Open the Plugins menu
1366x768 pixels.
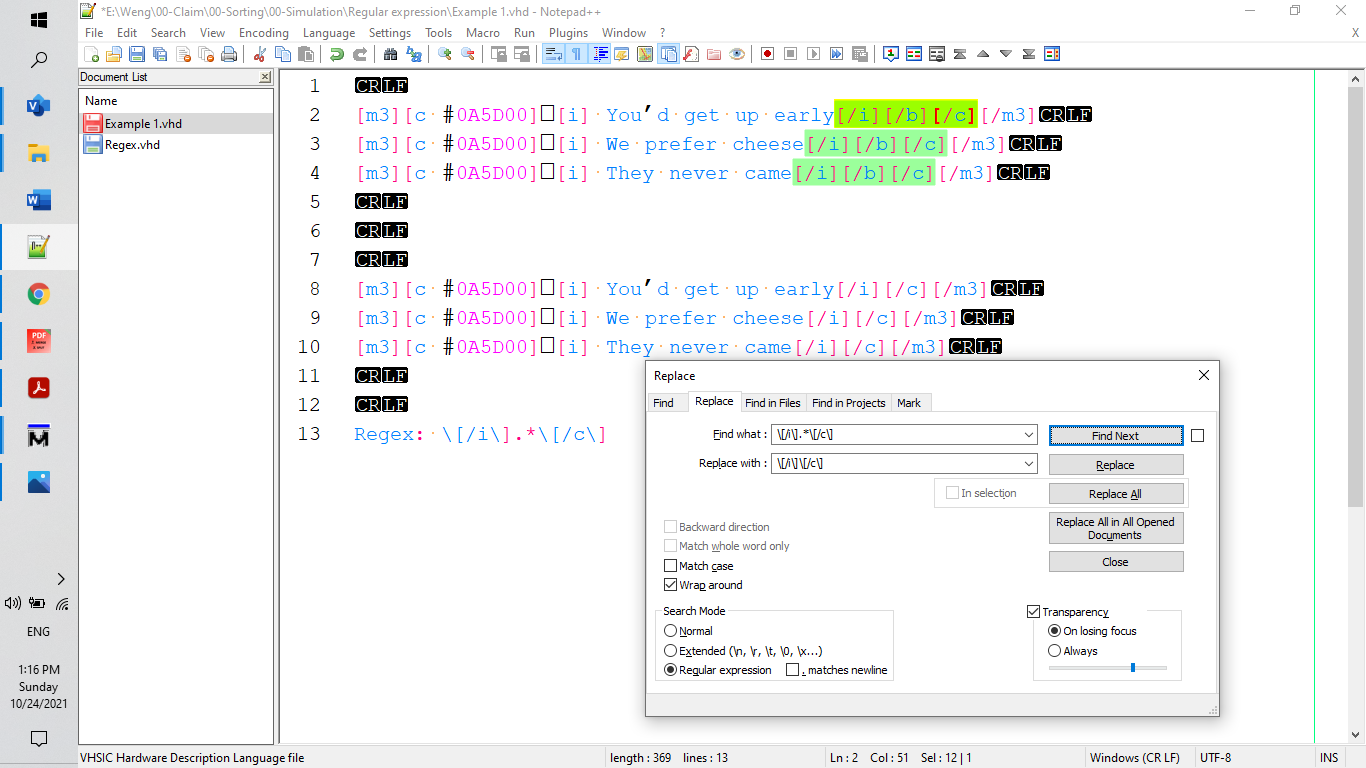click(x=568, y=32)
